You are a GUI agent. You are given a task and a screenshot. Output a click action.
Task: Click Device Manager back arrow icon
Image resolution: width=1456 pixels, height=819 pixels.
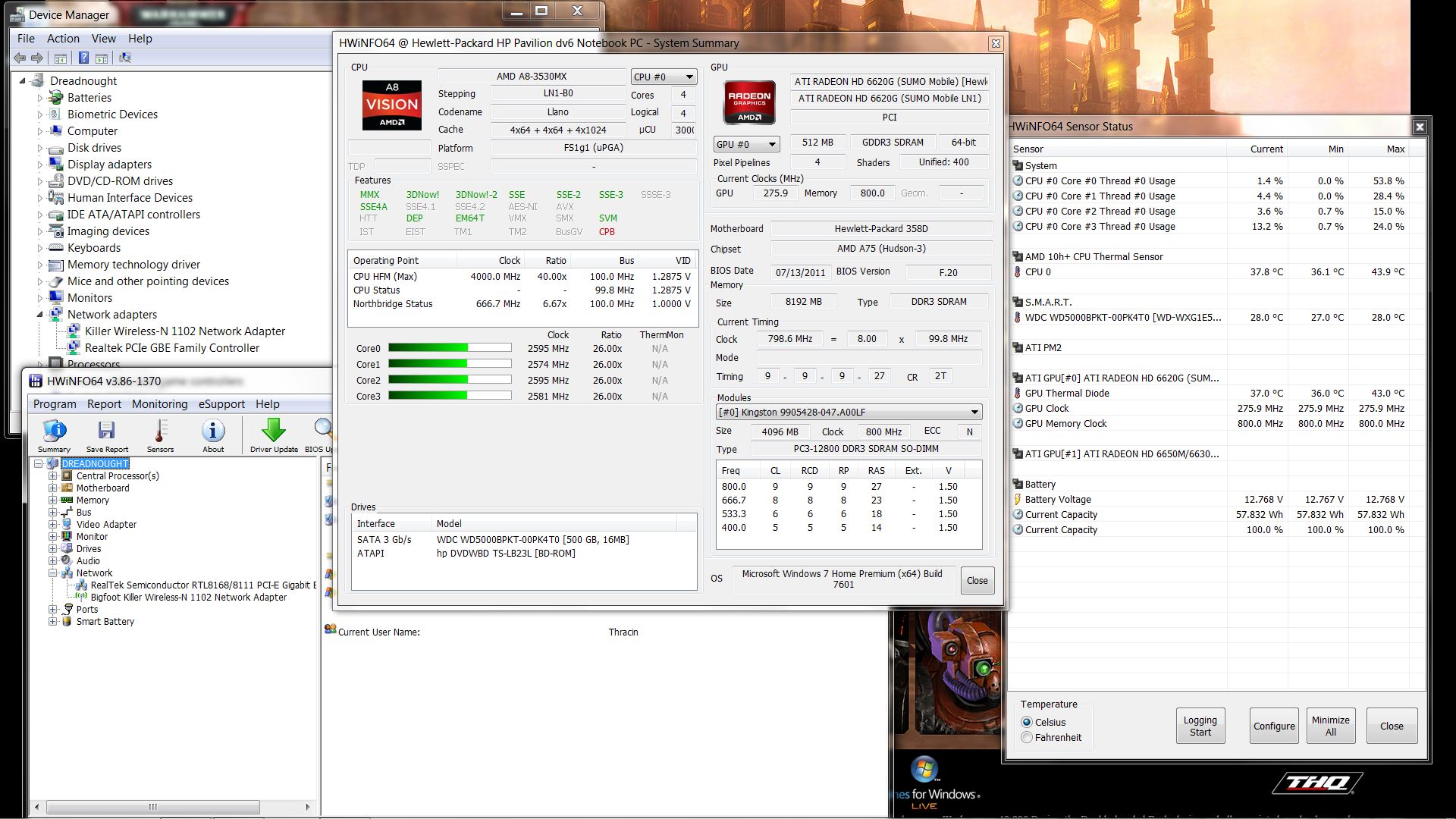(x=20, y=58)
